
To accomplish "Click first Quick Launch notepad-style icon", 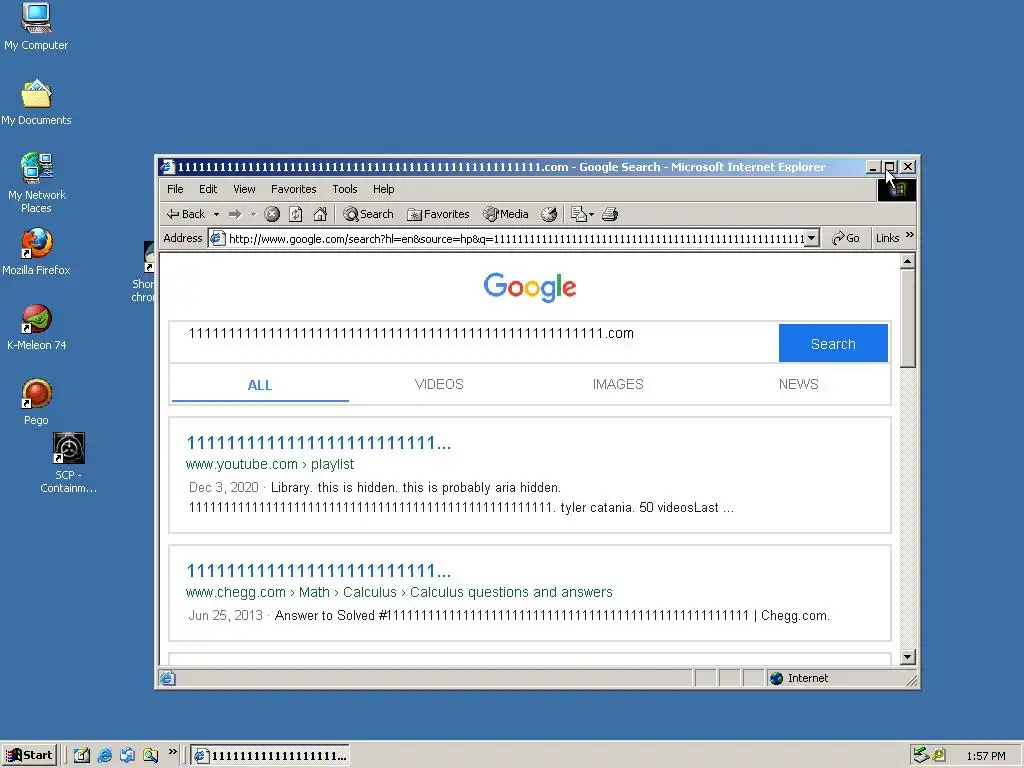I will (x=82, y=756).
